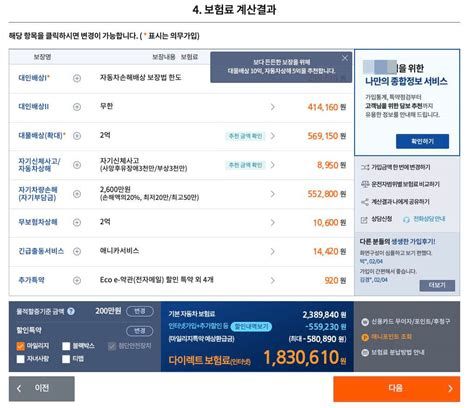Image resolution: width=474 pixels, height=408 pixels.
Task: Click the 552,800 원 premium amount
Action: (327, 194)
